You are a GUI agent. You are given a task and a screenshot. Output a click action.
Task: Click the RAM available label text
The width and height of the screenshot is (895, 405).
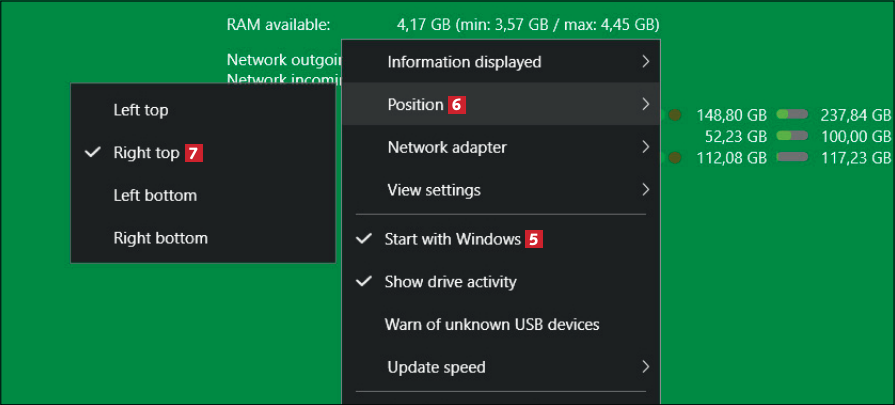(279, 24)
